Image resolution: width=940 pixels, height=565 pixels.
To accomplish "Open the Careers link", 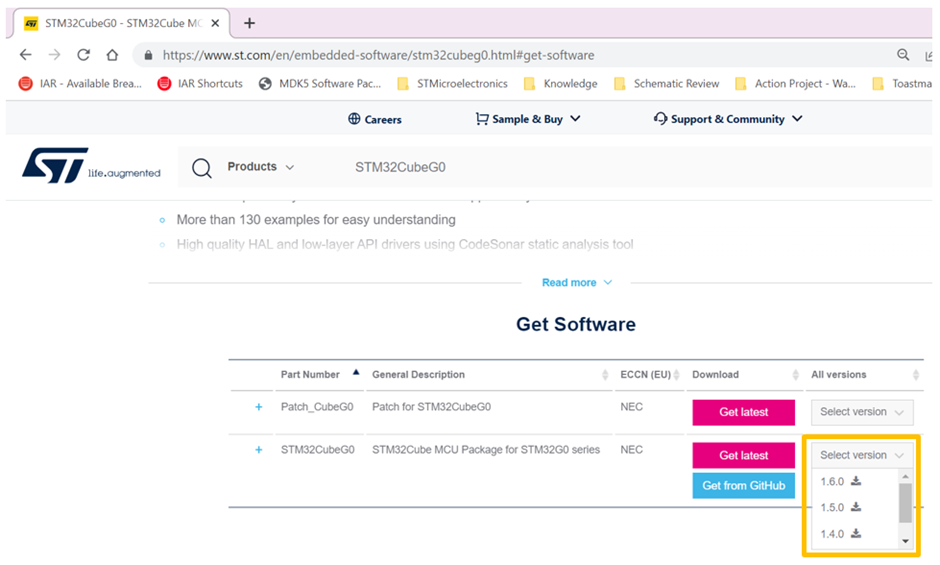I will pyautogui.click(x=375, y=119).
